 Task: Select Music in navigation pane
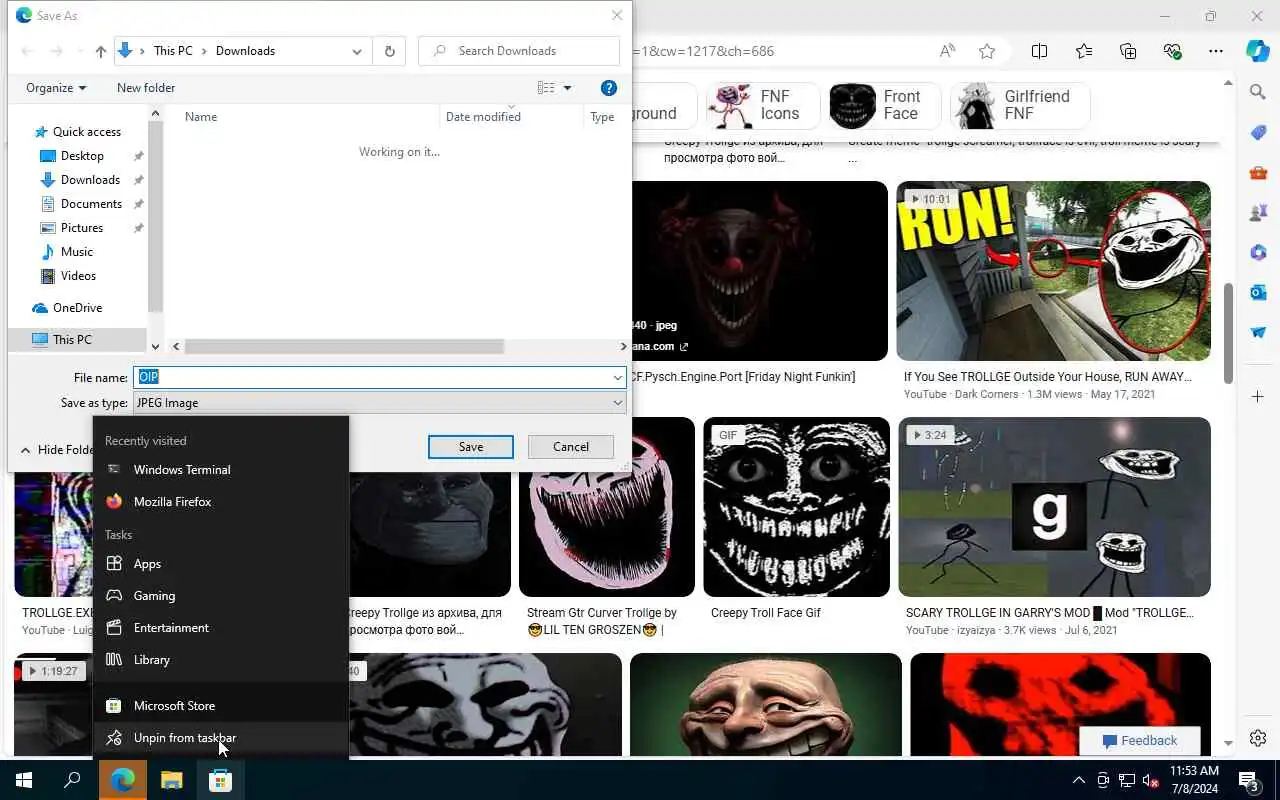click(x=77, y=252)
